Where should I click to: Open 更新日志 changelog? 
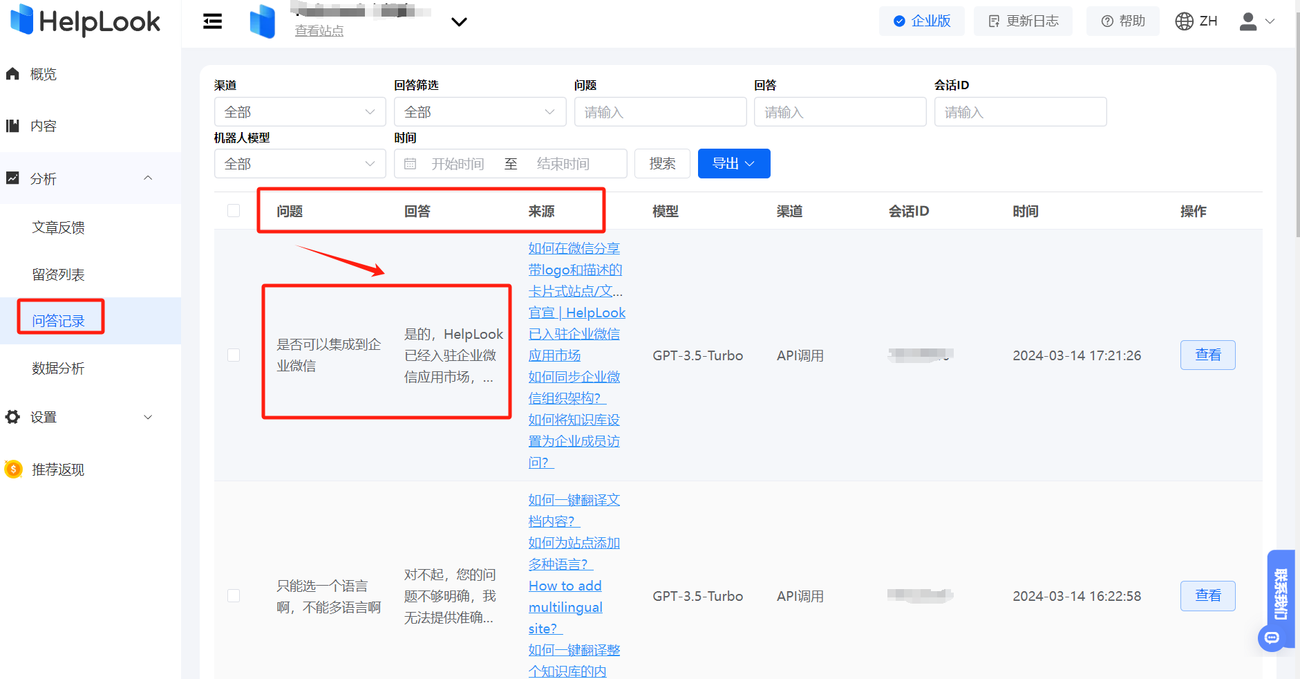(x=1023, y=21)
